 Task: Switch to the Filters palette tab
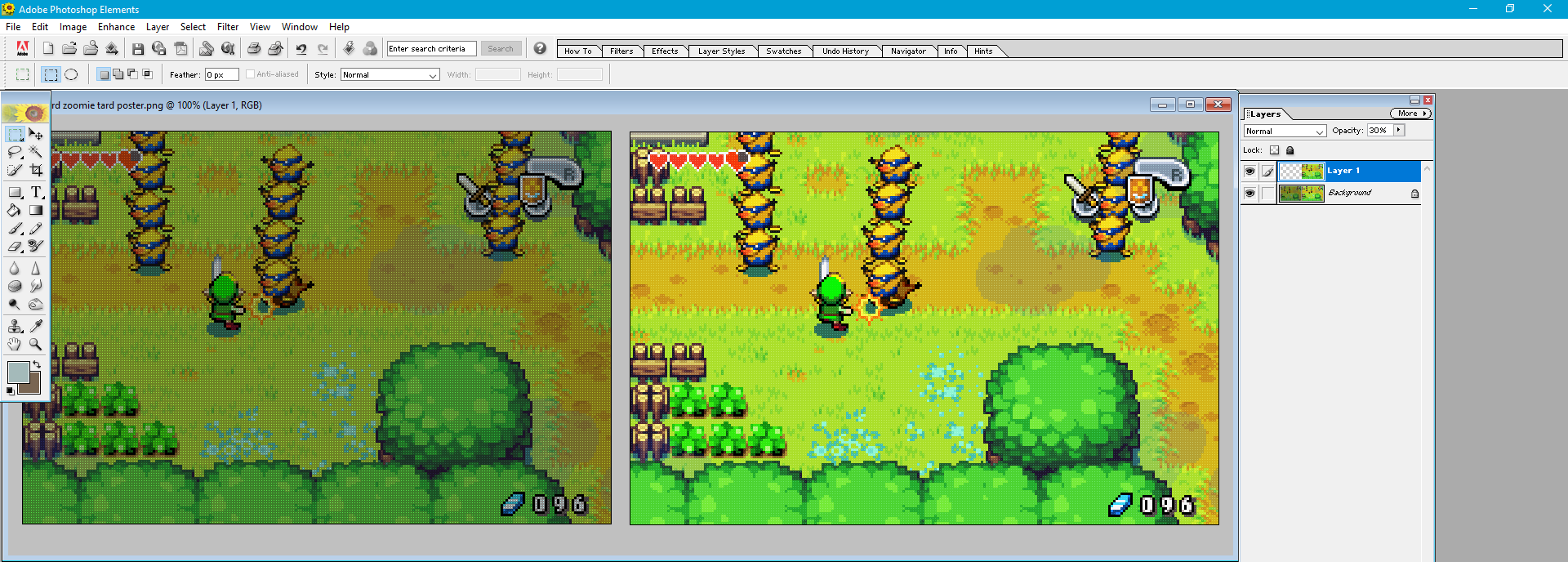(x=621, y=51)
